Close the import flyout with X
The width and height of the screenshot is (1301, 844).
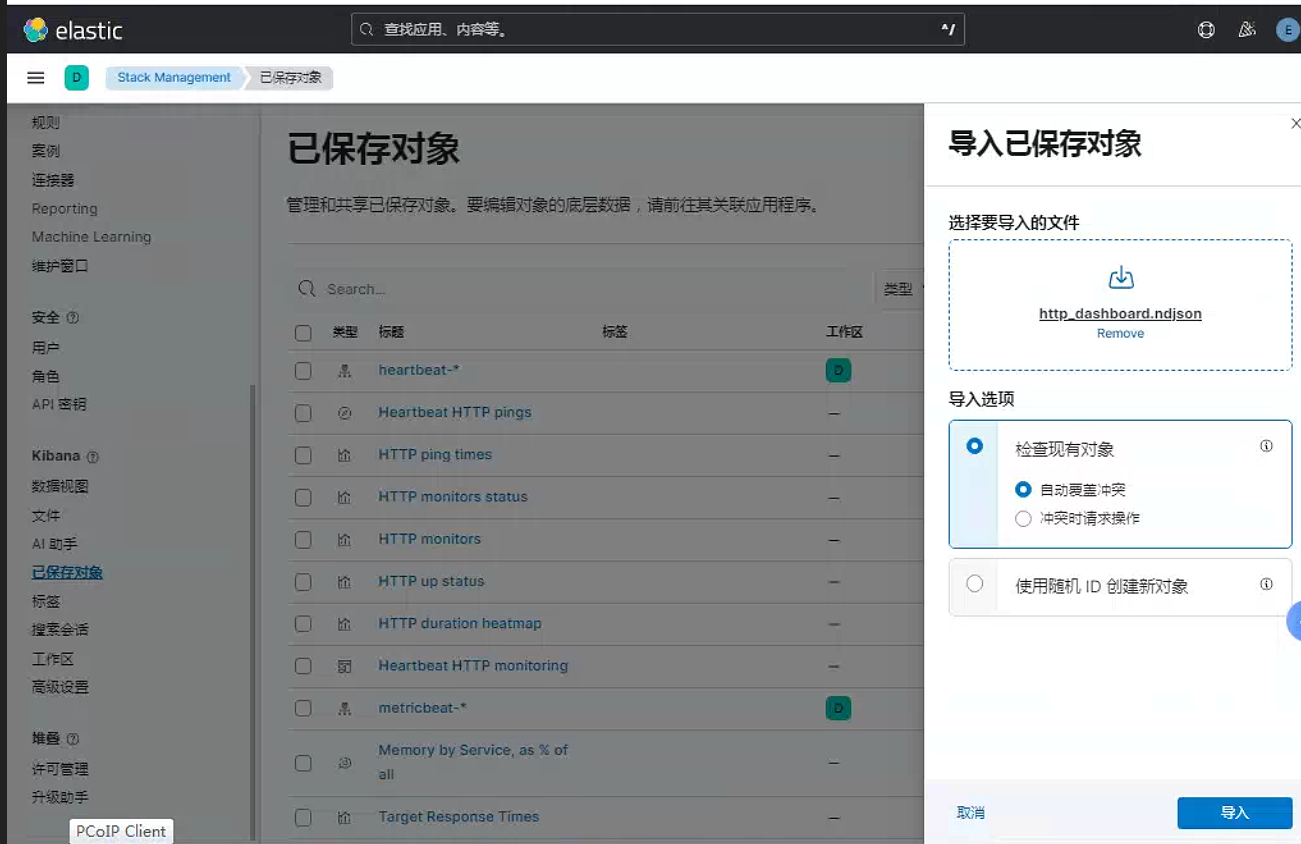(x=1295, y=123)
